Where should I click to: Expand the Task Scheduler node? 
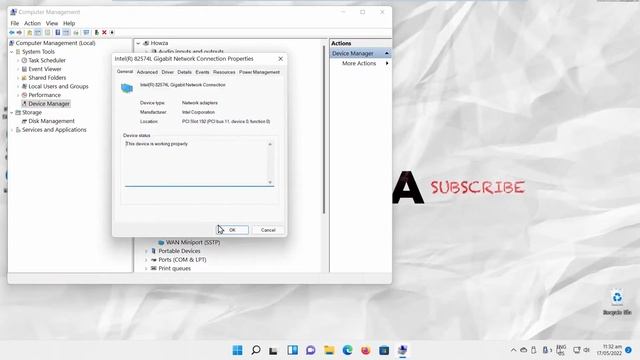18,60
